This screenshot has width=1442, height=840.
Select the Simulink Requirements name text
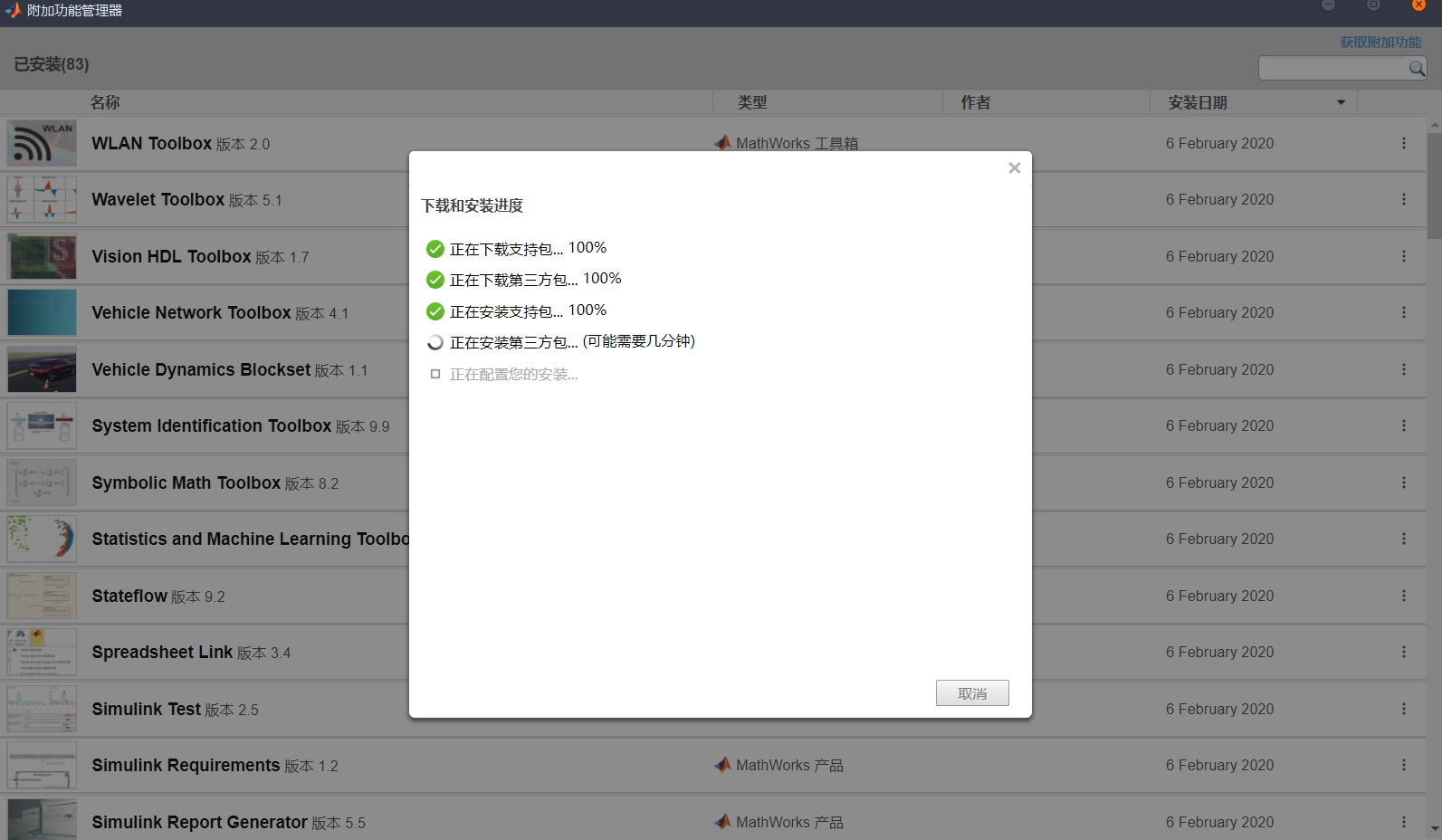pyautogui.click(x=186, y=765)
